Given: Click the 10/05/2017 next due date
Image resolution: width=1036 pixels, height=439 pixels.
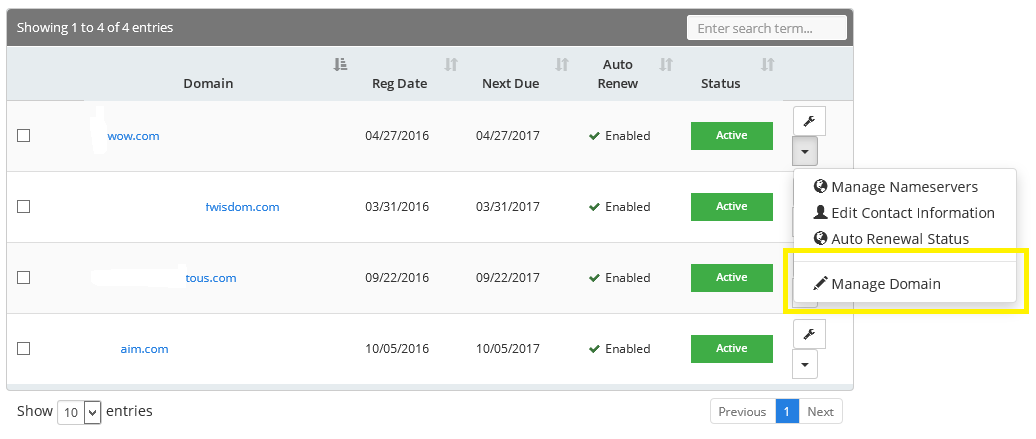Looking at the screenshot, I should tap(507, 349).
